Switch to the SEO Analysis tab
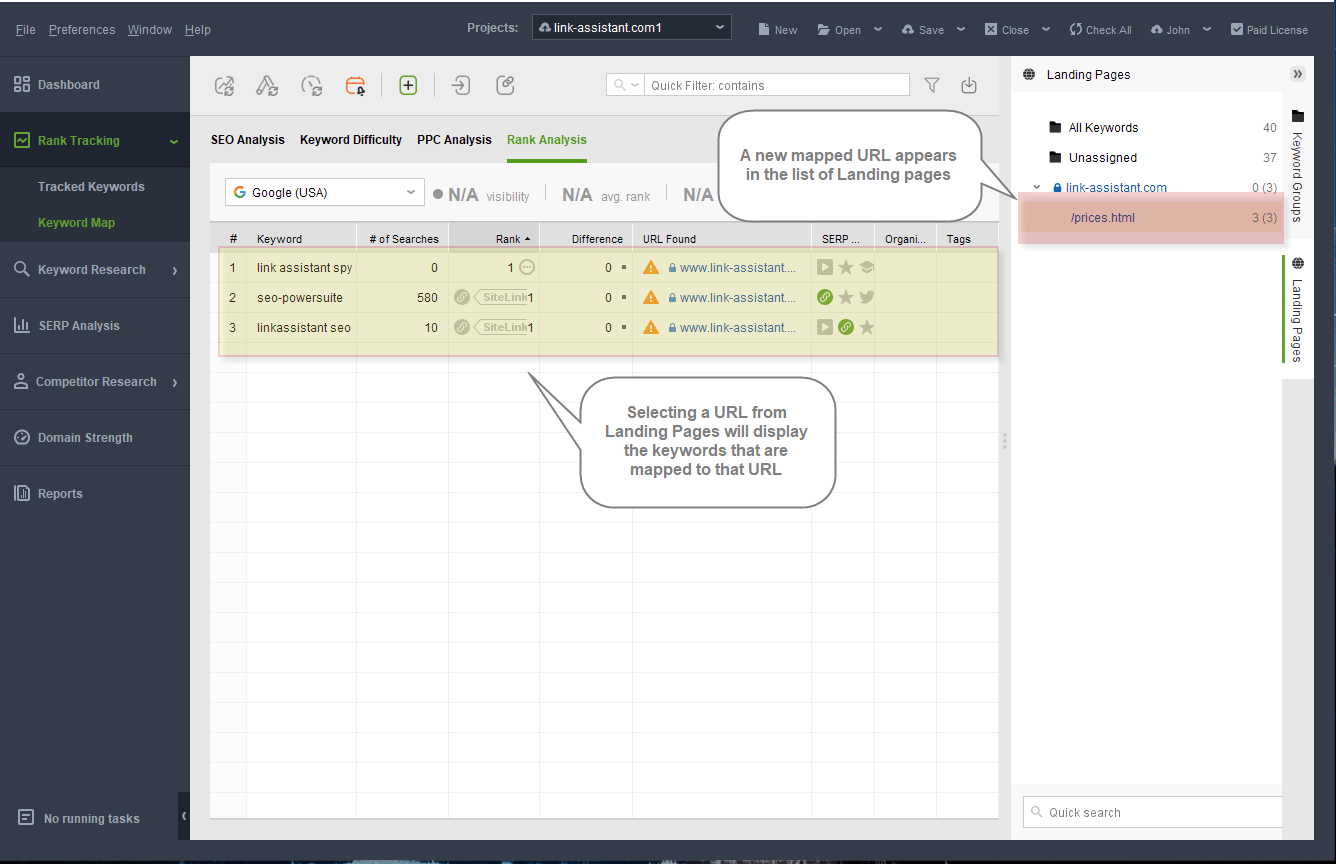The width and height of the screenshot is (1336, 864). (248, 140)
